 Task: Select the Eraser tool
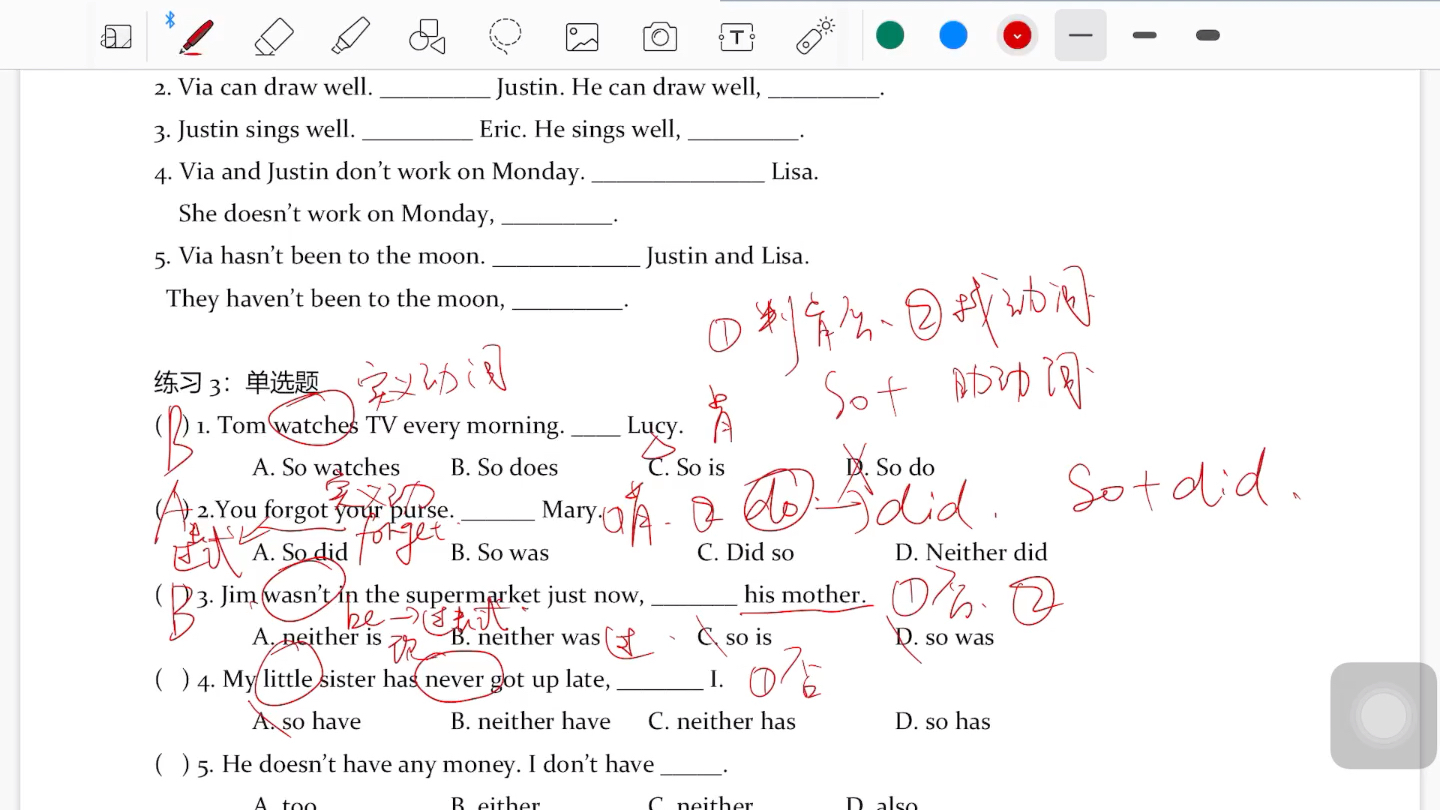(x=273, y=37)
